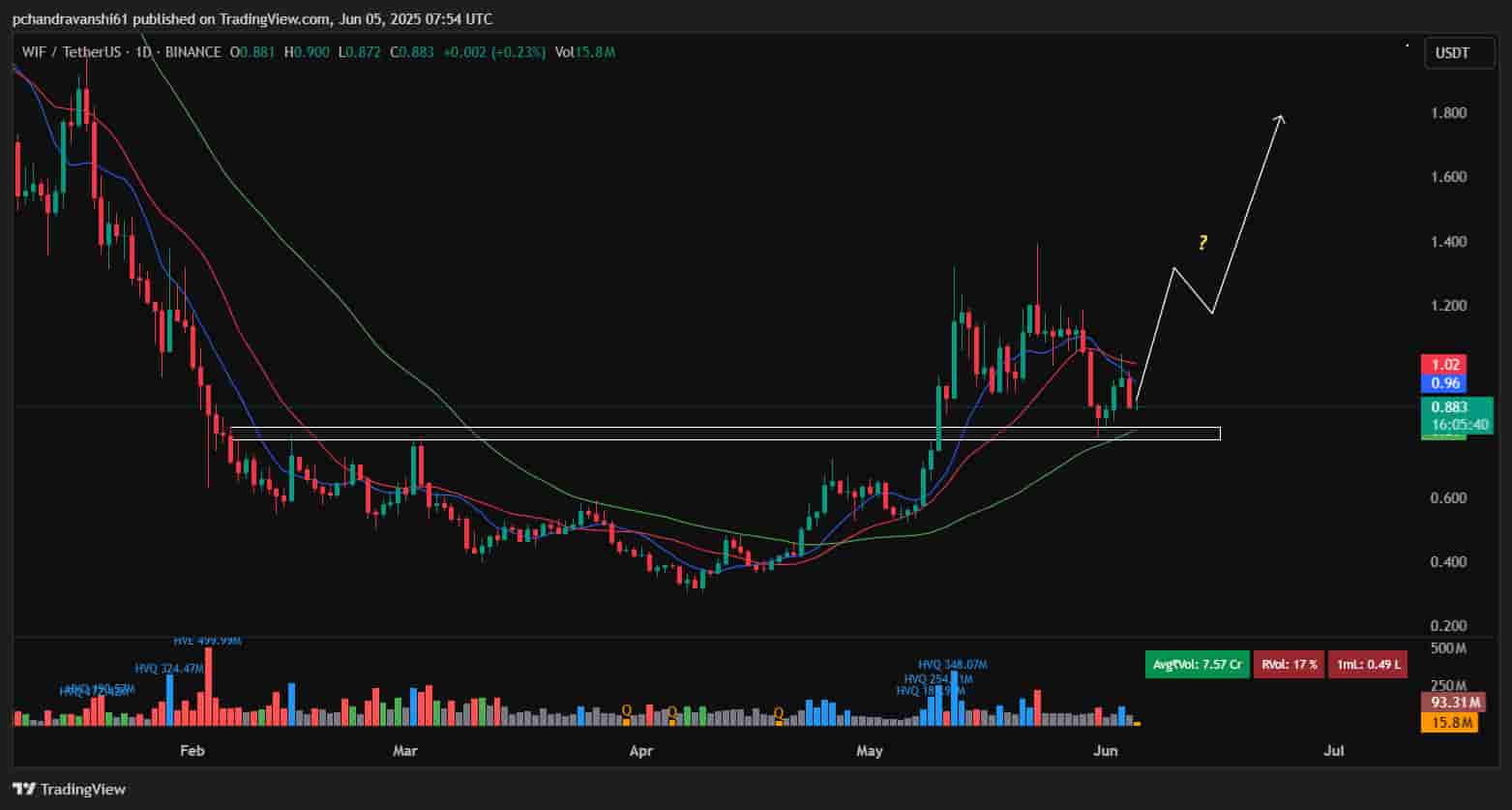Viewport: 1512px width, 810px height.
Task: Click the WIF / TetherUS symbol title
Action: tap(74, 52)
